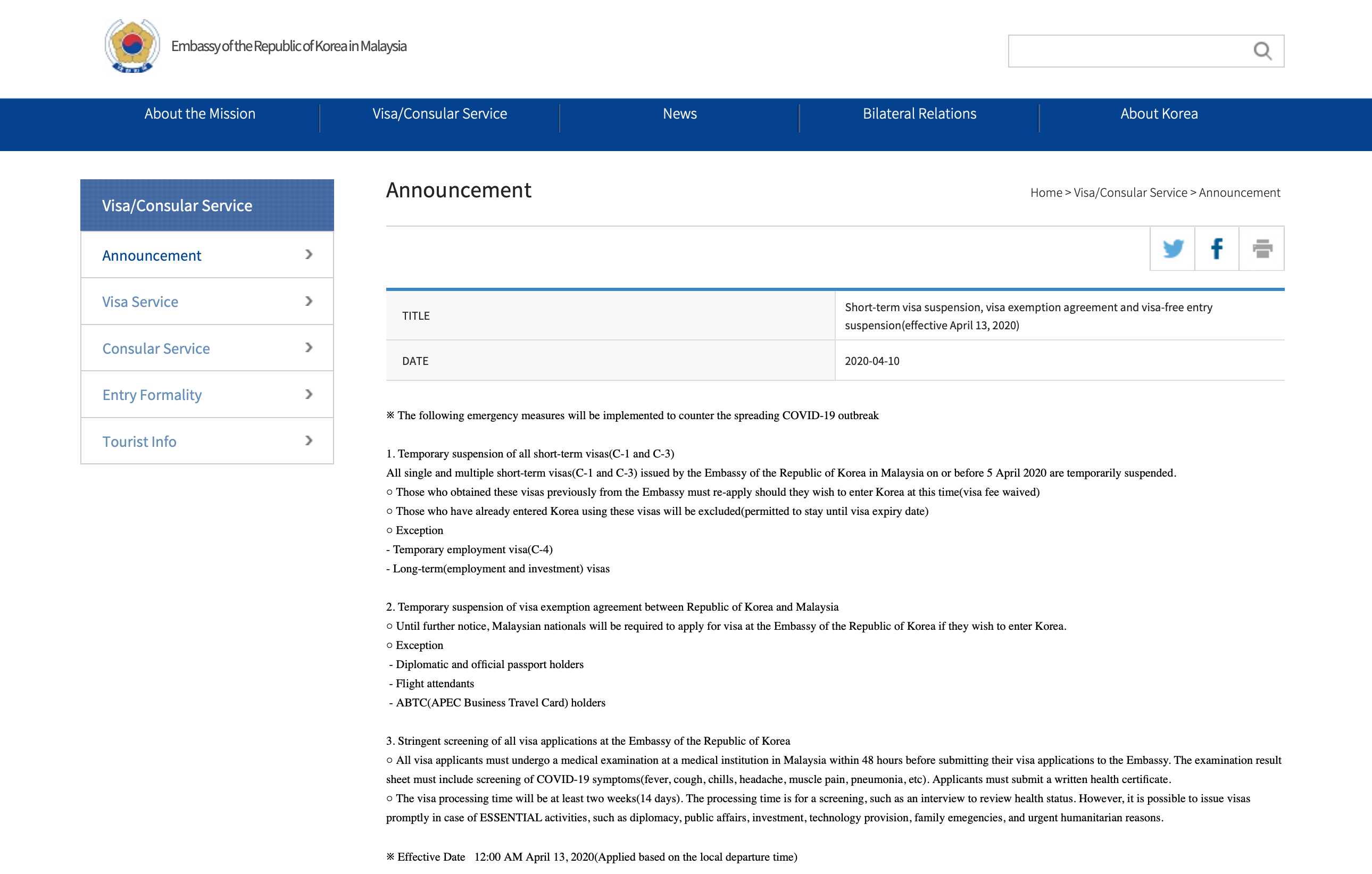Click 'ABTC(APEC Business Travel Card) holders' line
Viewport: 1372px width, 874px height.
[x=497, y=703]
